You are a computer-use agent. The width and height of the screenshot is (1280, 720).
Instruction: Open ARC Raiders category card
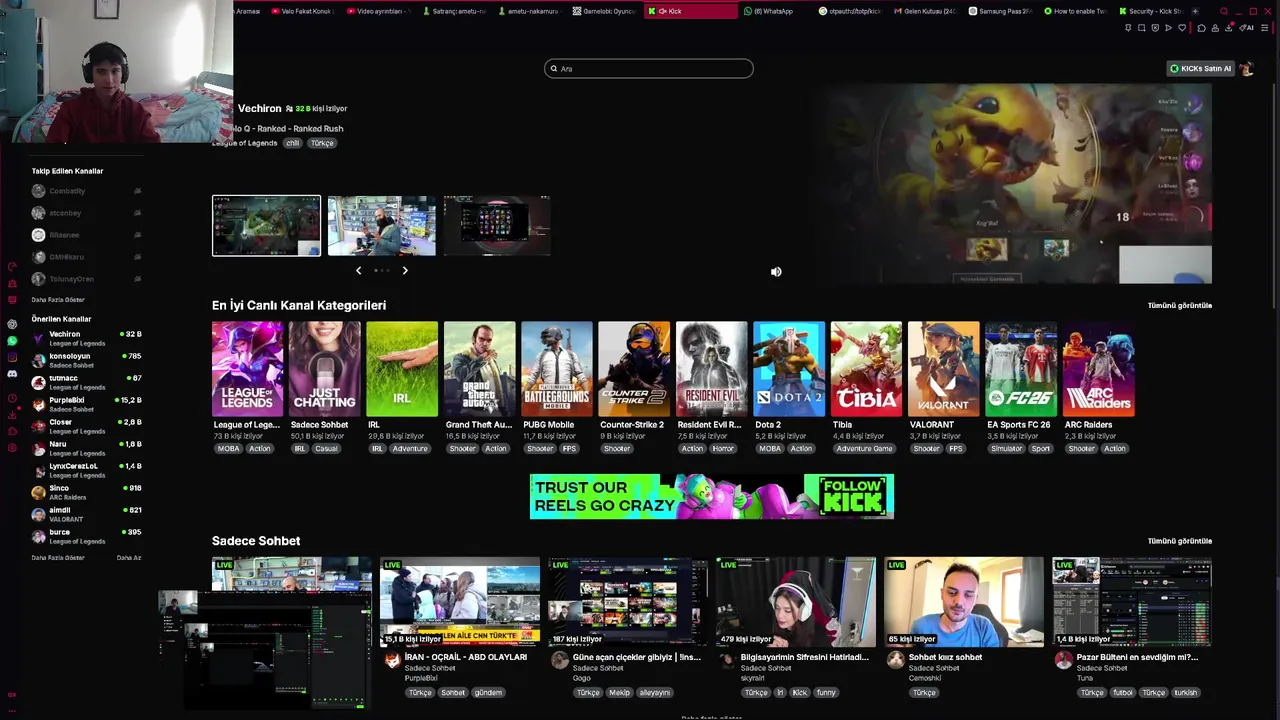(1099, 369)
